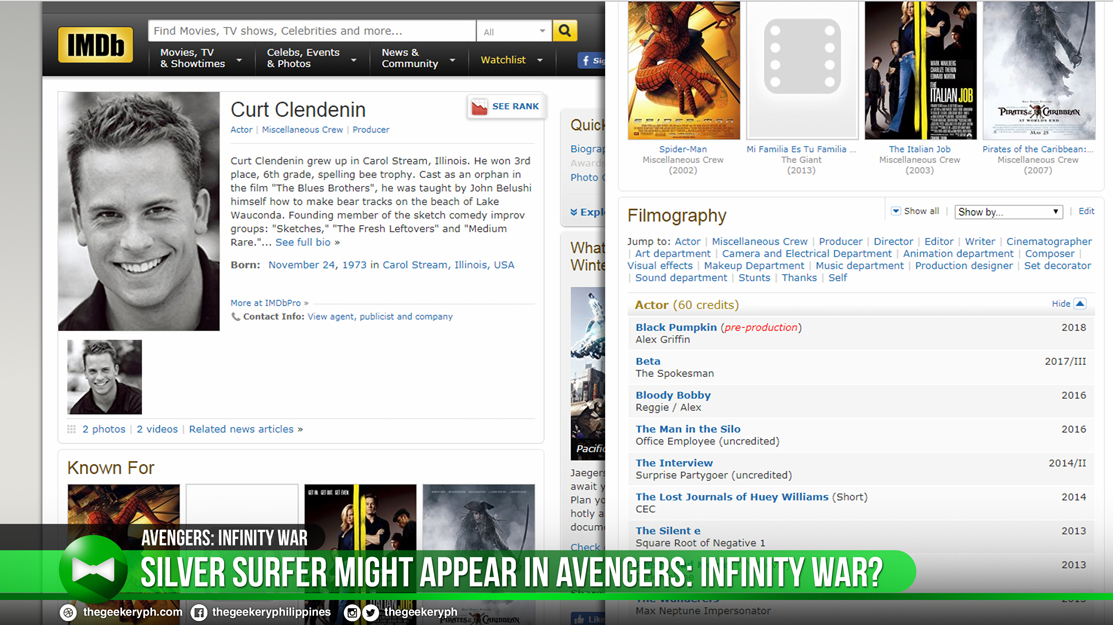Jump to Composer credits

(x=1050, y=254)
